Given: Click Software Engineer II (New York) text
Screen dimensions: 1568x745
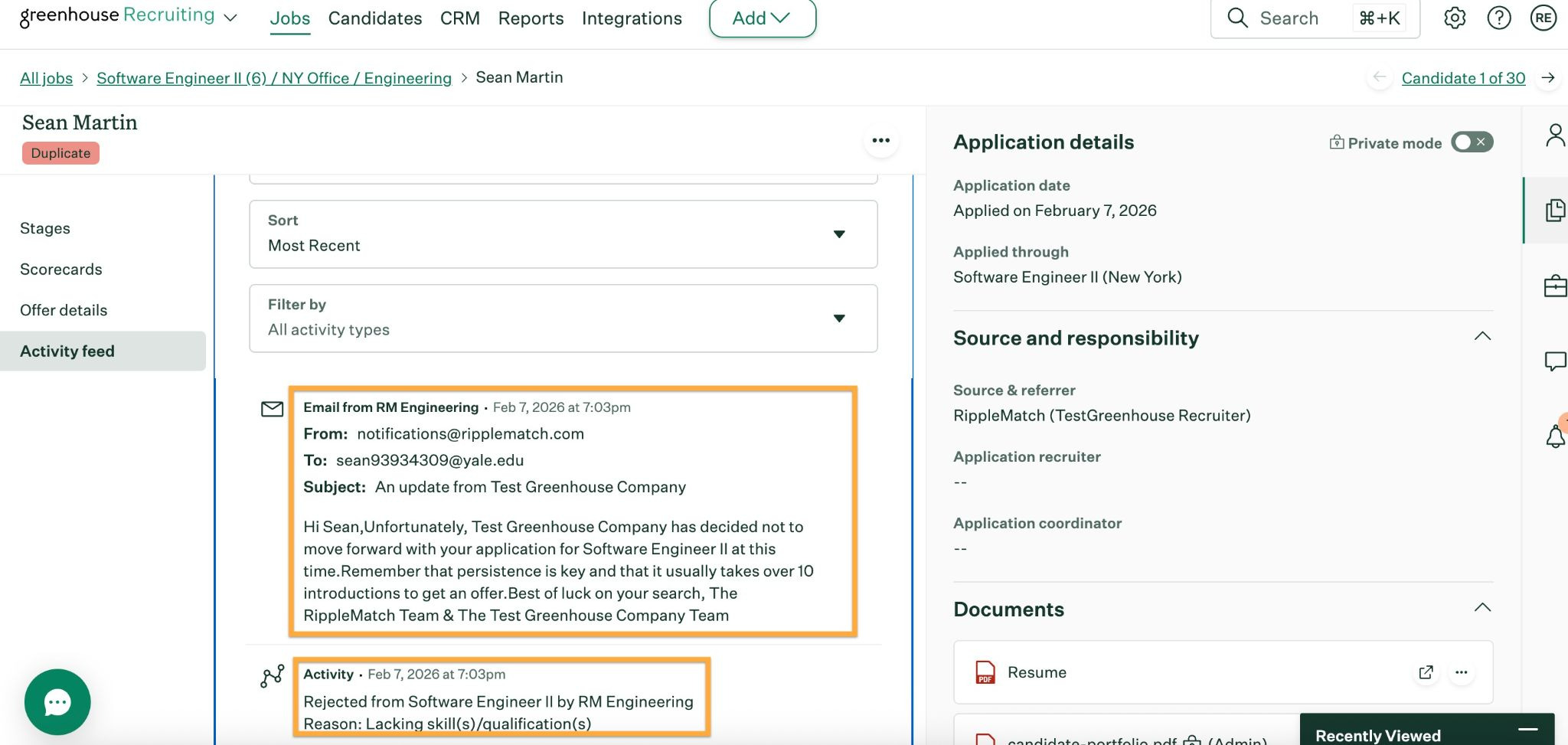Looking at the screenshot, I should tap(1067, 277).
